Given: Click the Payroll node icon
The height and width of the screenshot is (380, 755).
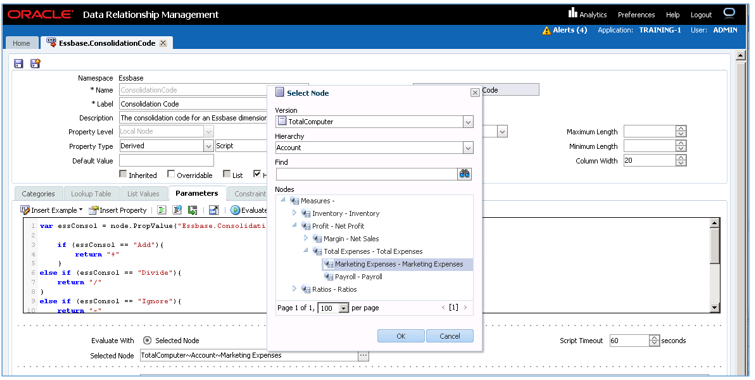Looking at the screenshot, I should coord(329,277).
